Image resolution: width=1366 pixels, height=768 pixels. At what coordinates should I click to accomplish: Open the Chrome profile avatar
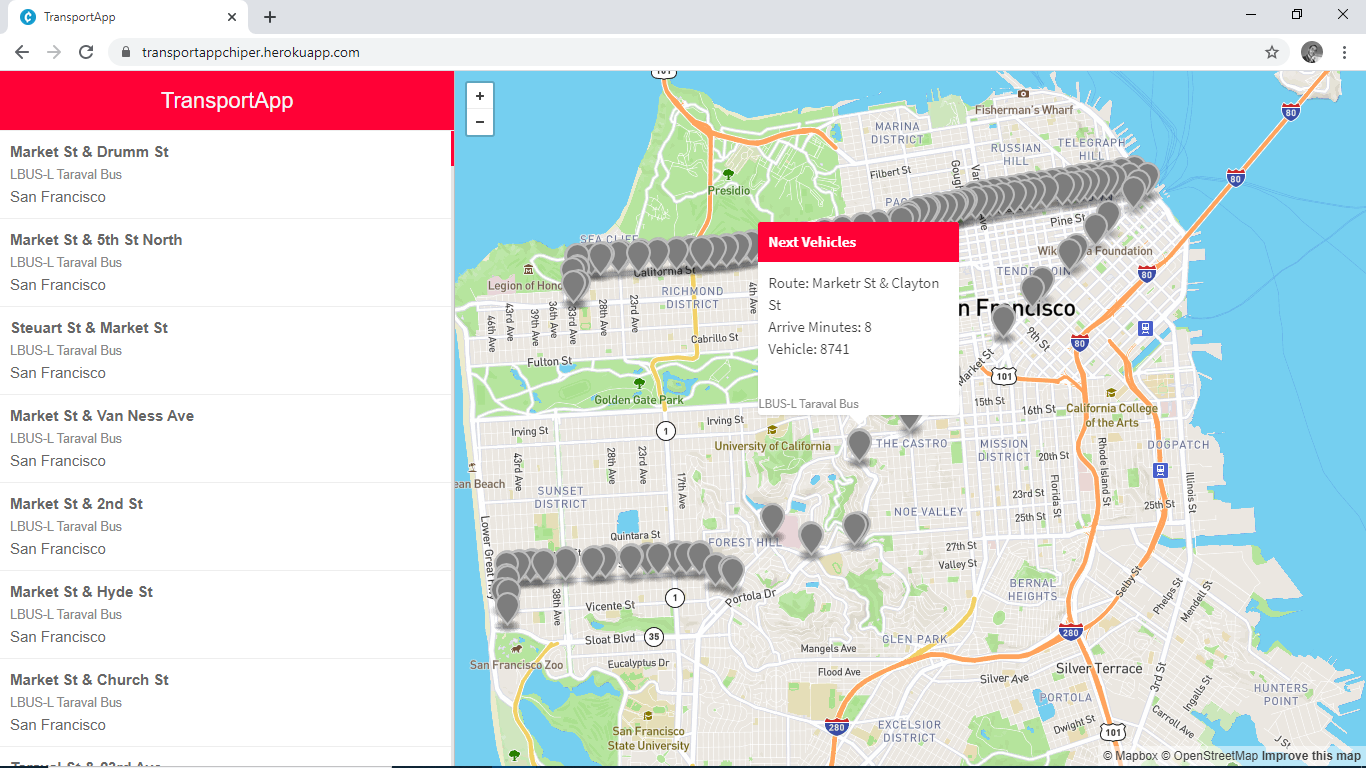point(1312,52)
